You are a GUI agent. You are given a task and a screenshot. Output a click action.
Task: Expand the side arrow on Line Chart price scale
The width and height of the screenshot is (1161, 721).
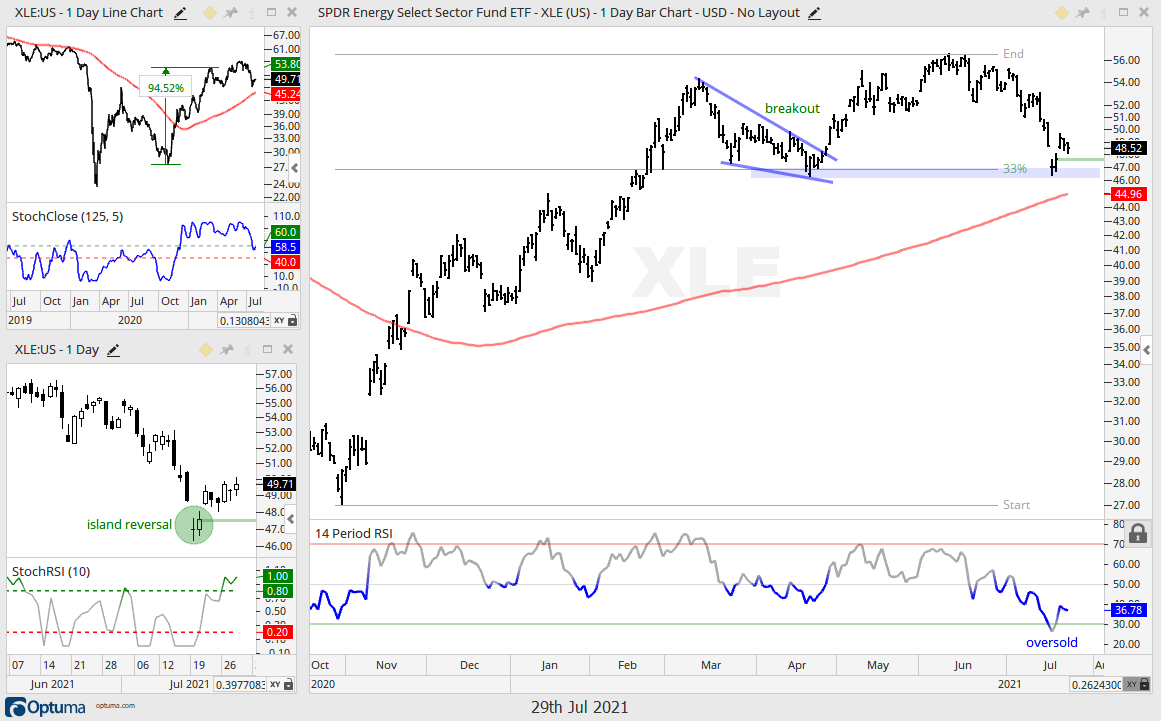point(295,168)
